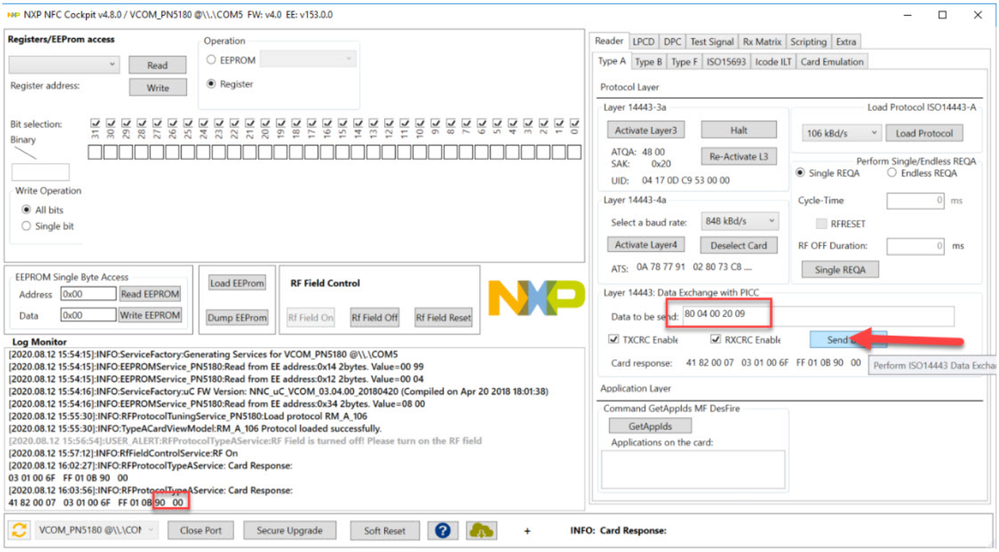The image size is (999, 552).
Task: Open the Rx Matrix tab
Action: coord(762,41)
